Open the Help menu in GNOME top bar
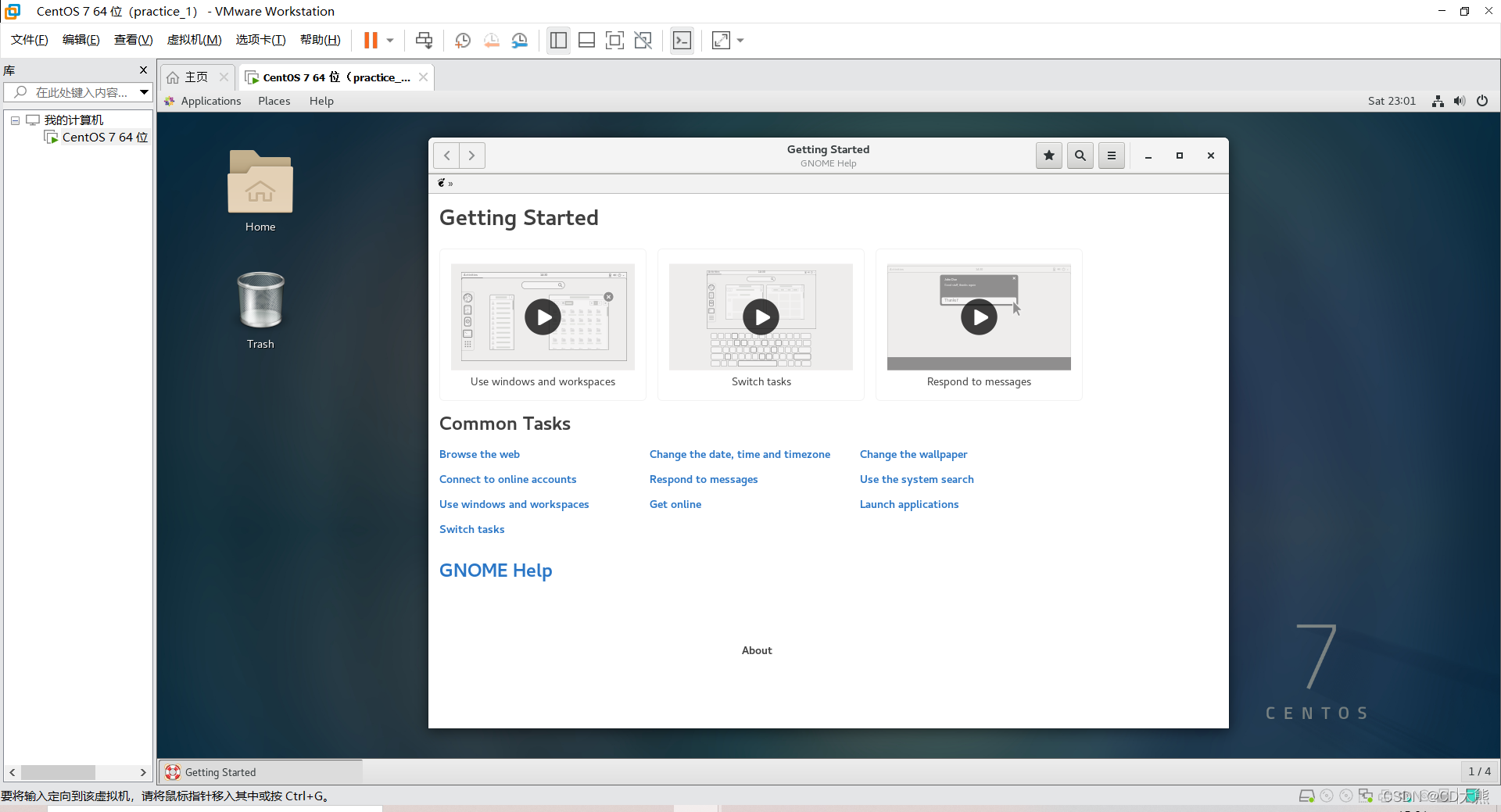The height and width of the screenshot is (812, 1501). [x=321, y=101]
